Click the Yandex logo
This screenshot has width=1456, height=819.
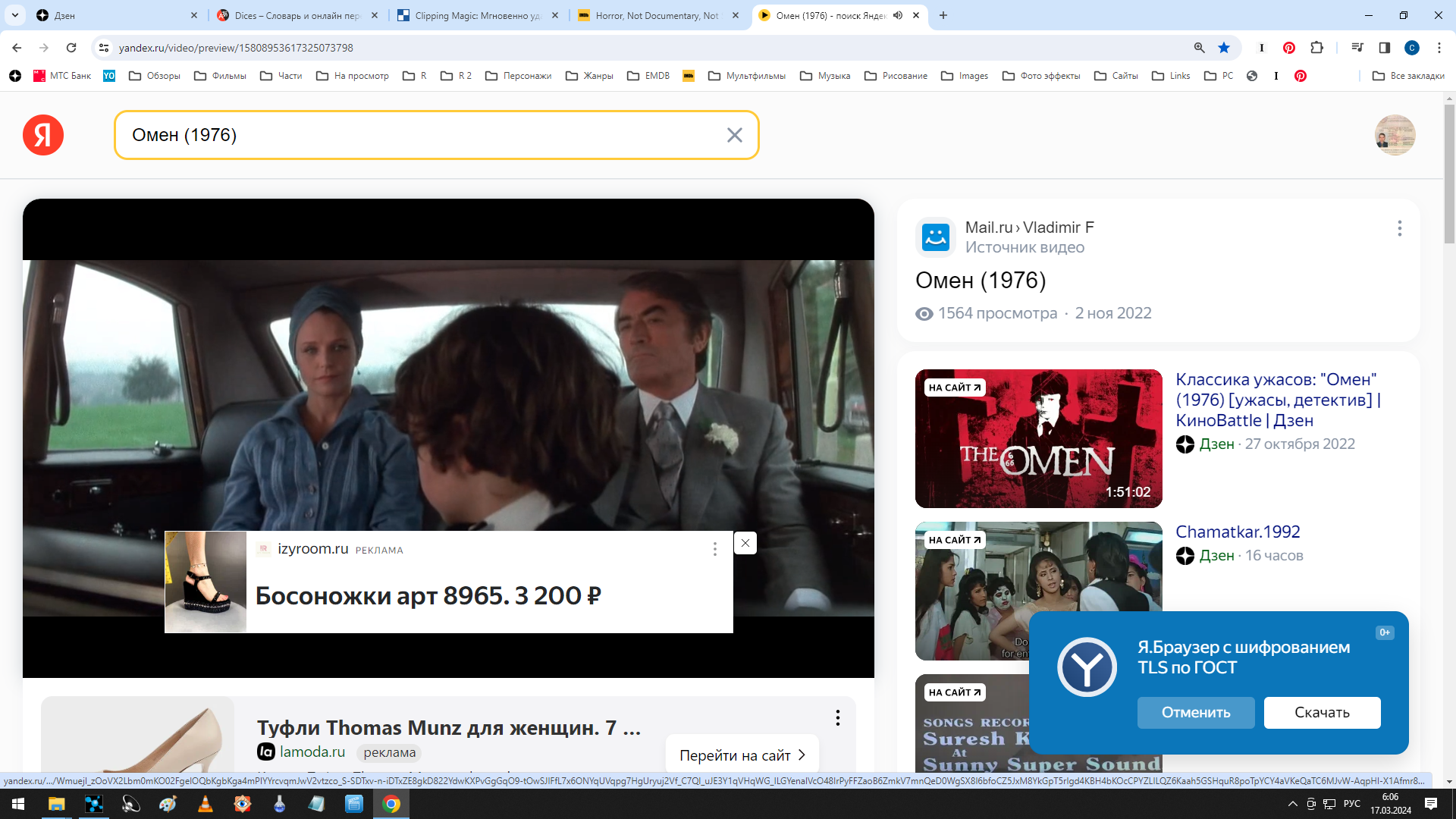43,135
